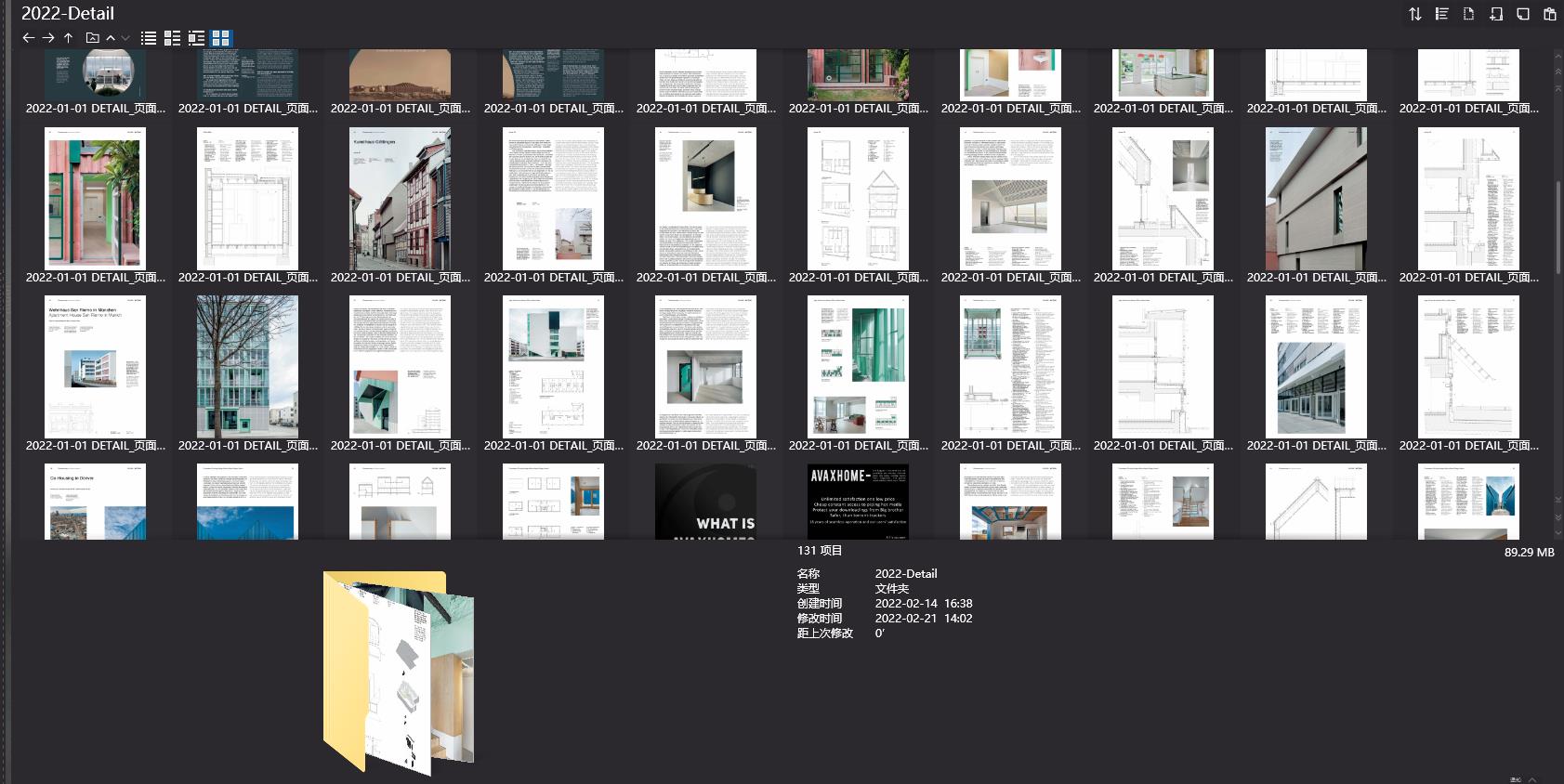Click the dashed page selection icon
1564x784 pixels.
1468,14
